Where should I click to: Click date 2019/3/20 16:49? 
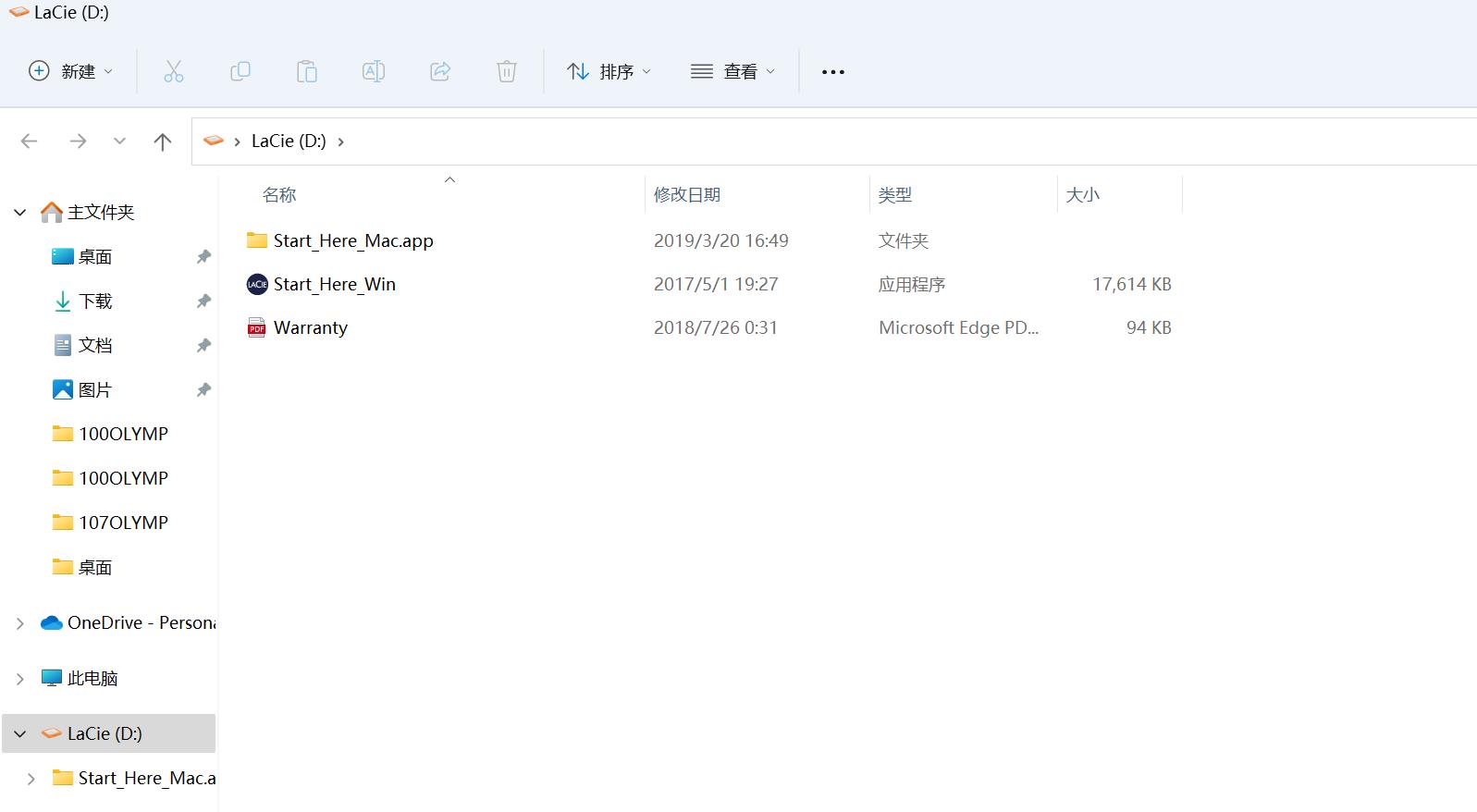point(721,240)
